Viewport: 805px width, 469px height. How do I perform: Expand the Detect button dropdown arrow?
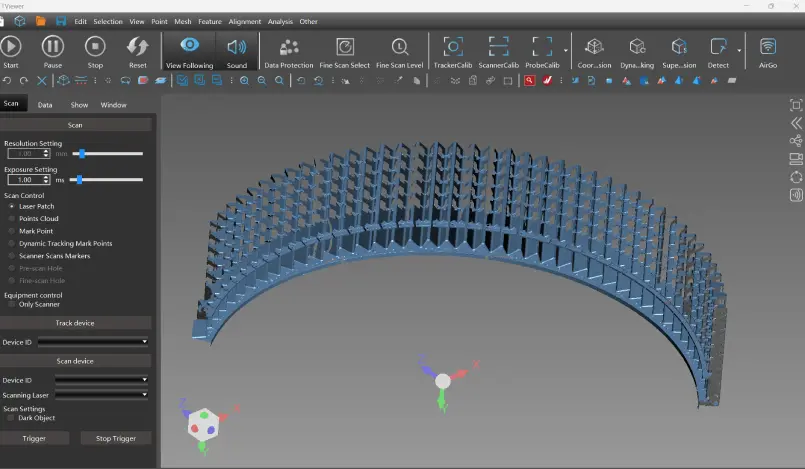pyautogui.click(x=739, y=50)
